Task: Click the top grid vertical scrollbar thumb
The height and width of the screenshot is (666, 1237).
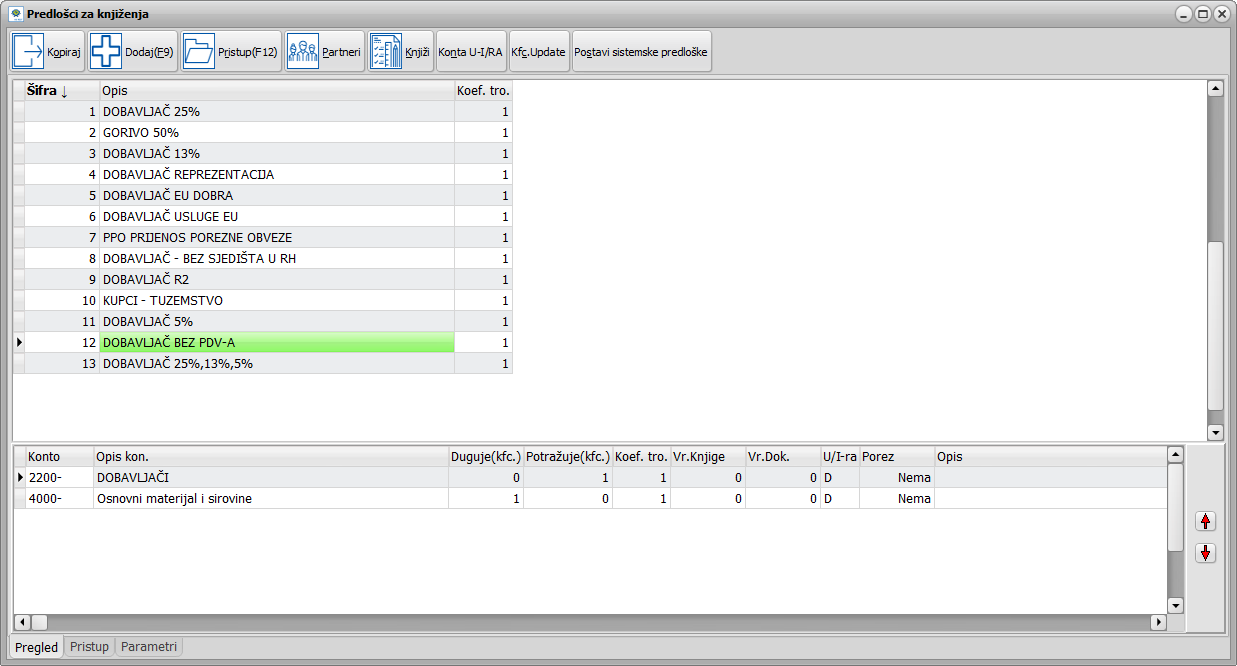Action: (1215, 325)
